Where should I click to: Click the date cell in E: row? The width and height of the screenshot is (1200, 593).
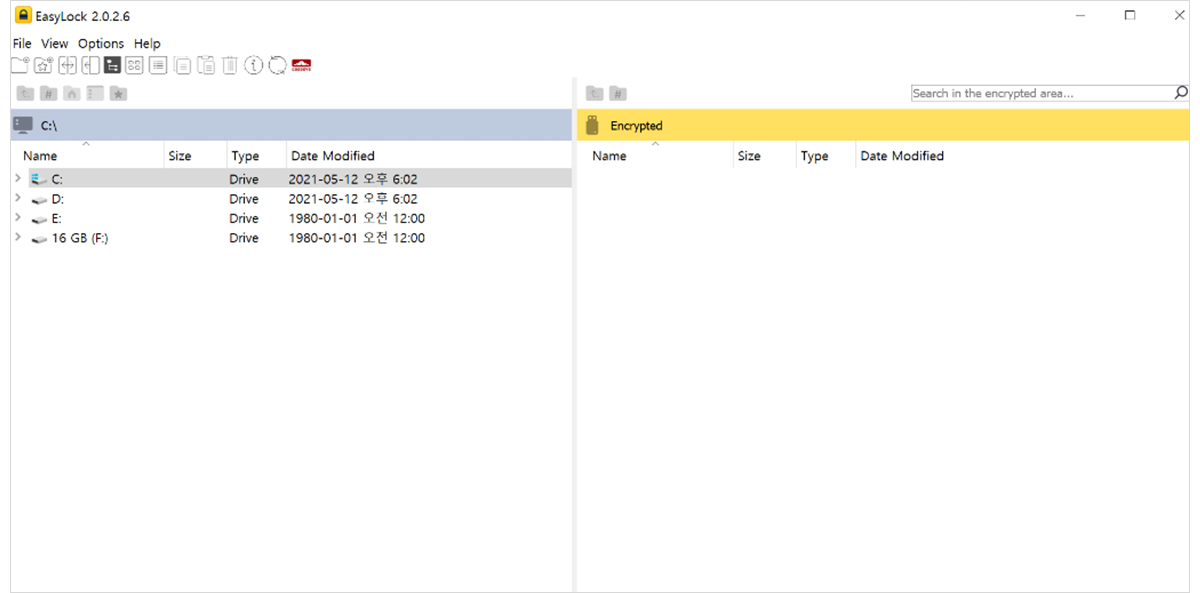(x=356, y=218)
